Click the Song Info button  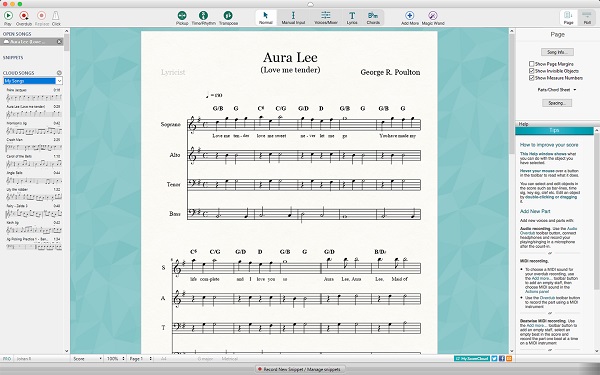557,52
